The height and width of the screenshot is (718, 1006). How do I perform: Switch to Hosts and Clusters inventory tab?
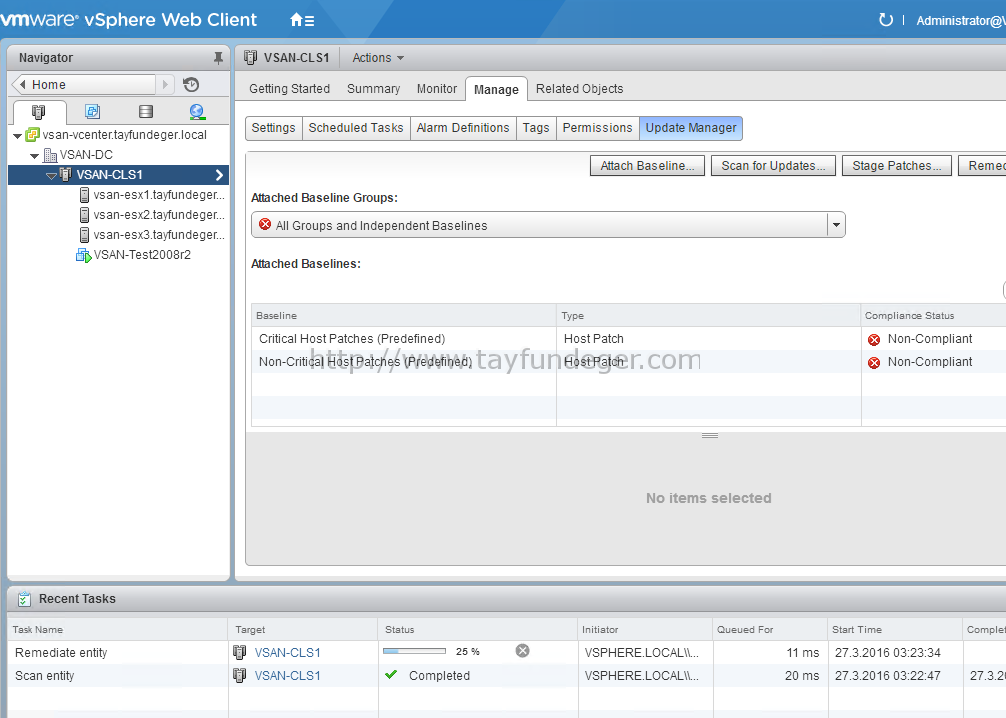[38, 112]
